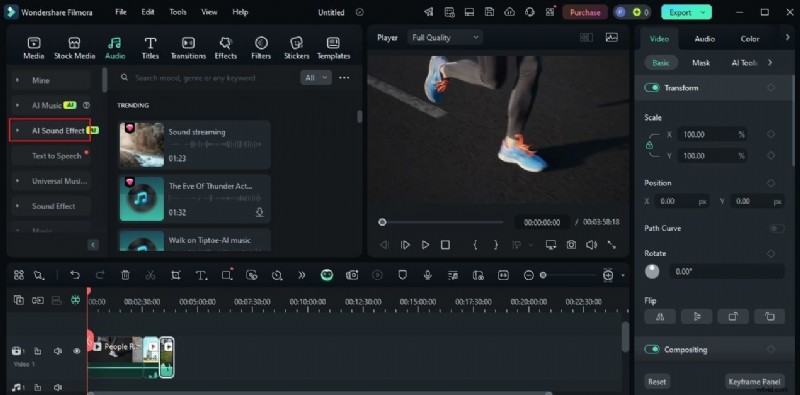
Task: Switch to the Audio properties tab
Action: point(705,39)
